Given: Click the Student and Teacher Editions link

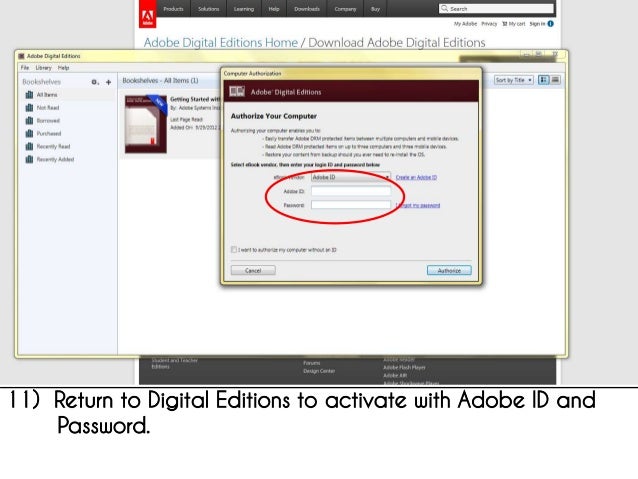Looking at the screenshot, I should (175, 363).
